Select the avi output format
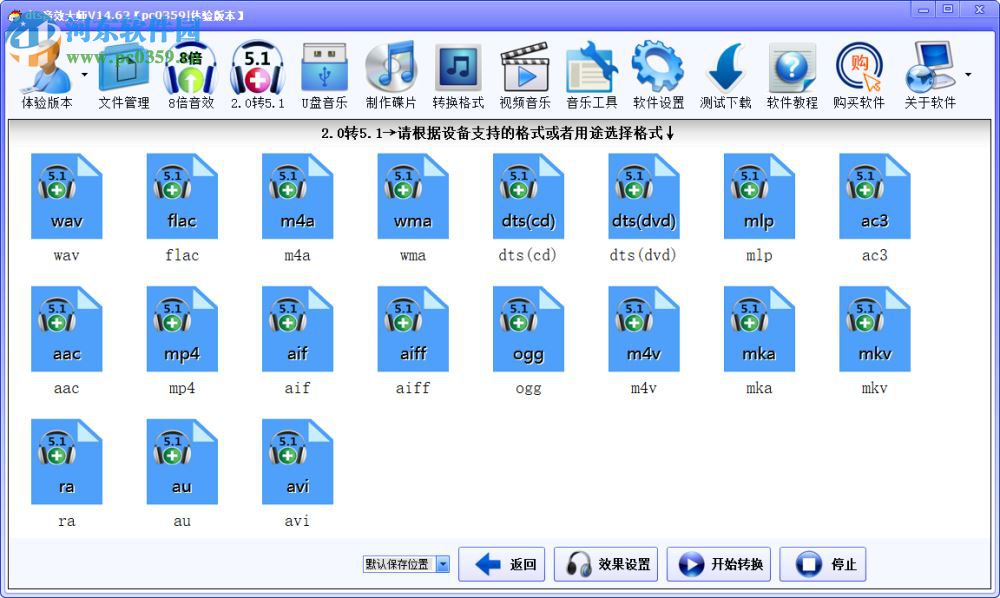This screenshot has height=598, width=1000. (x=297, y=462)
